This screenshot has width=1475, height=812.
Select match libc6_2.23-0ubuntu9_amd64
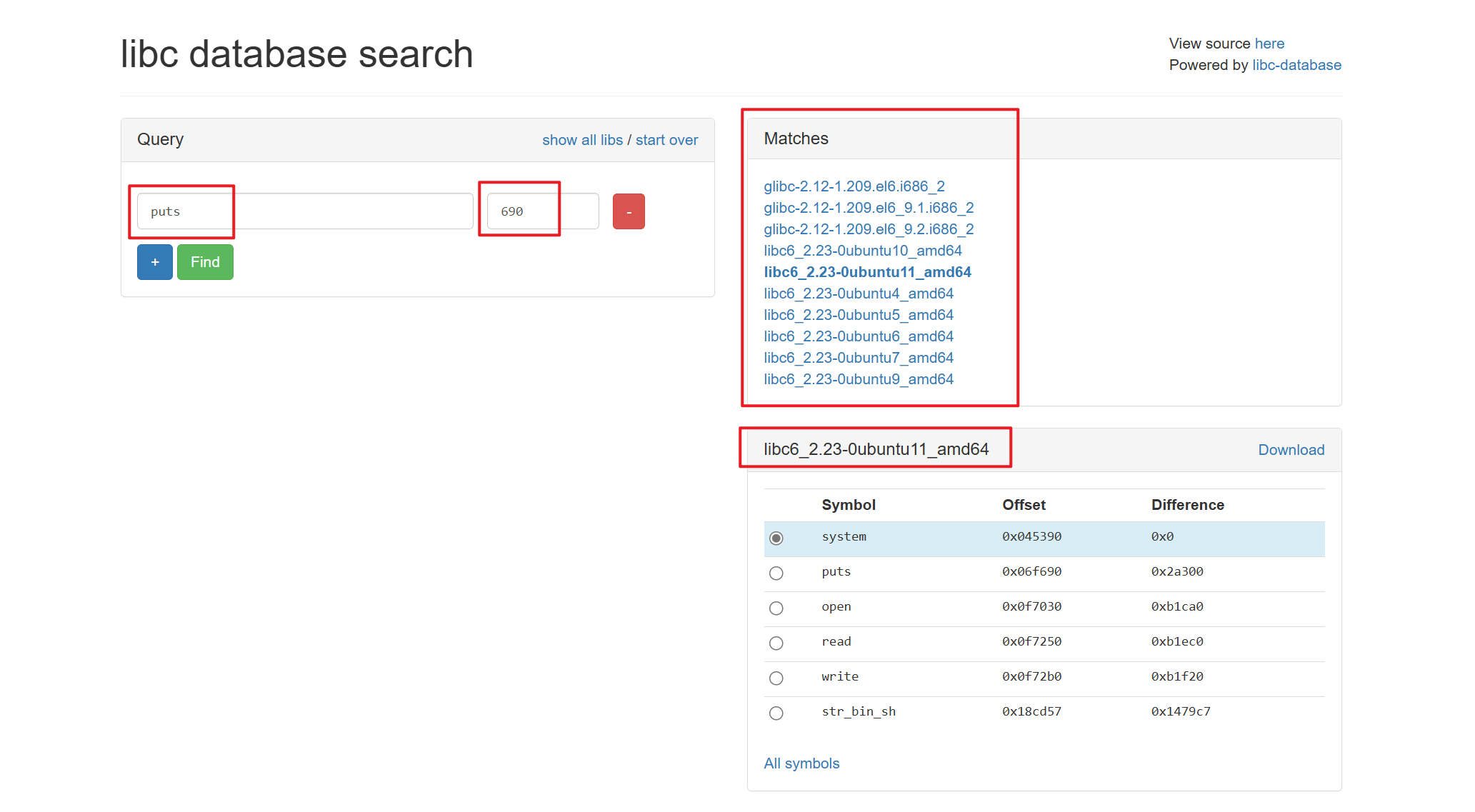858,379
